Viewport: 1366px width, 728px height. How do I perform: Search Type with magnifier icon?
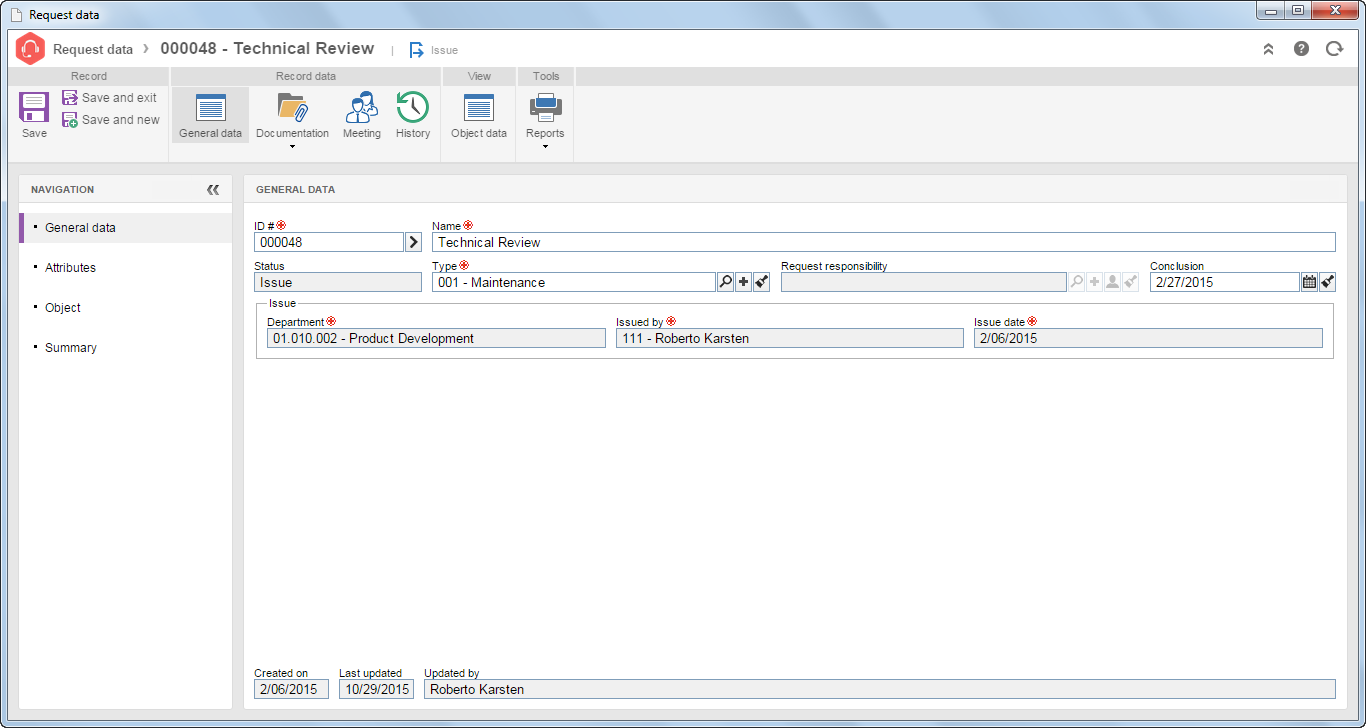pyautogui.click(x=725, y=283)
